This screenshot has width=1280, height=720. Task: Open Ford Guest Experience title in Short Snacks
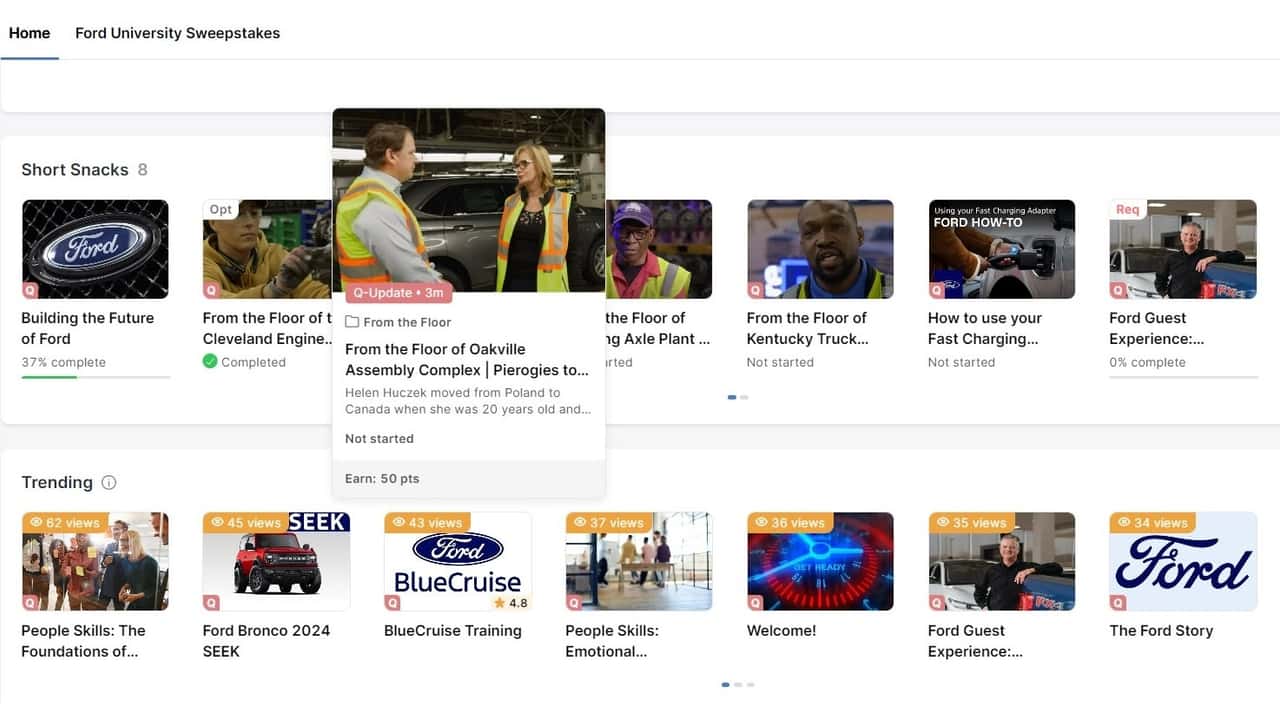coord(1157,328)
